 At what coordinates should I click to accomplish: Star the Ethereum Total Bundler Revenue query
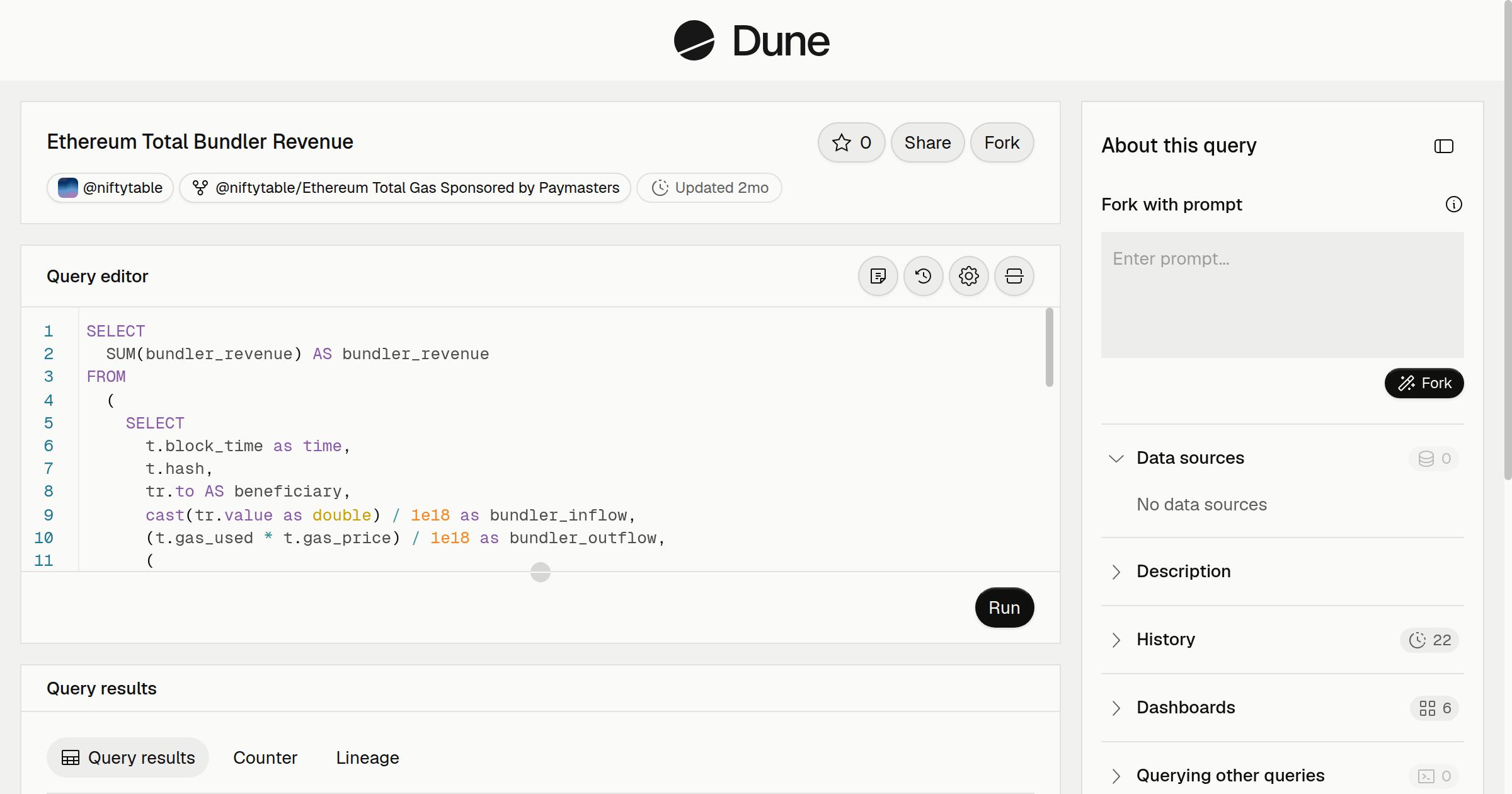pos(851,142)
